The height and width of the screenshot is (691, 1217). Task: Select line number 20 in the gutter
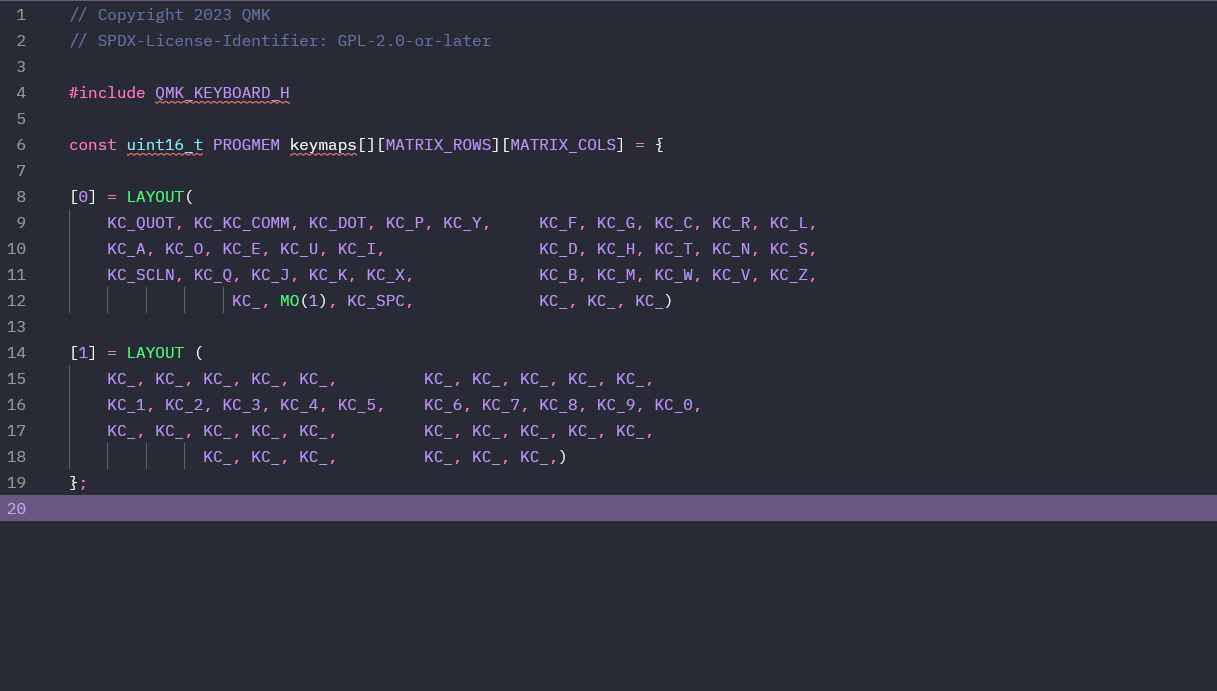16,509
